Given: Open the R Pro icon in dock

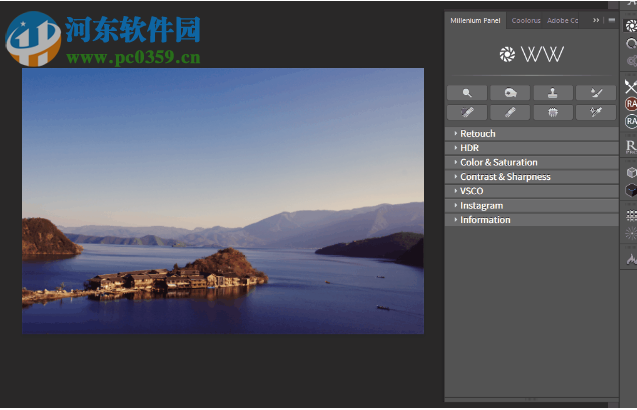Looking at the screenshot, I should [x=631, y=147].
